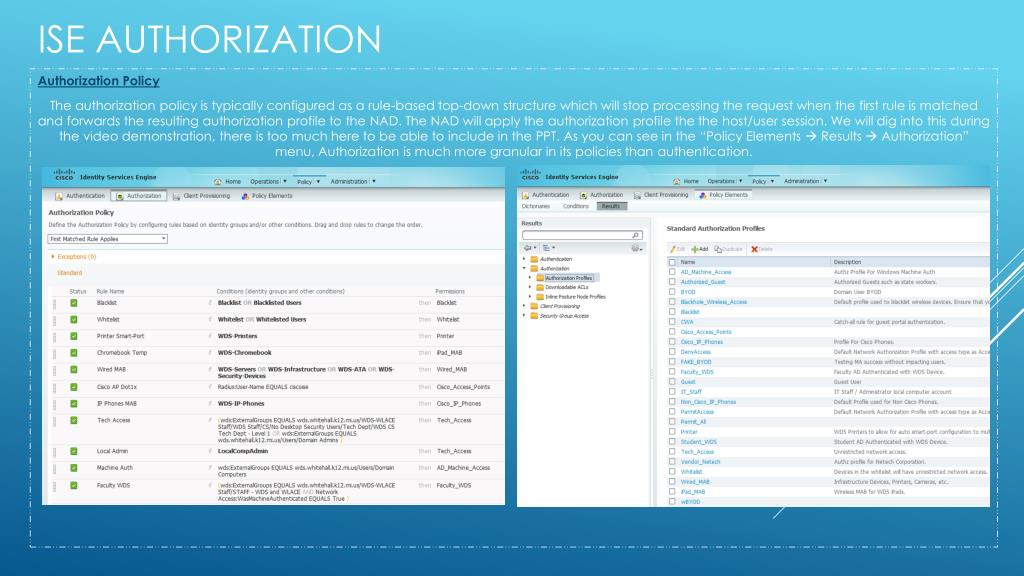Image resolution: width=1024 pixels, height=576 pixels.
Task: Click the Authorization Policy slide heading link
Action: (x=99, y=81)
